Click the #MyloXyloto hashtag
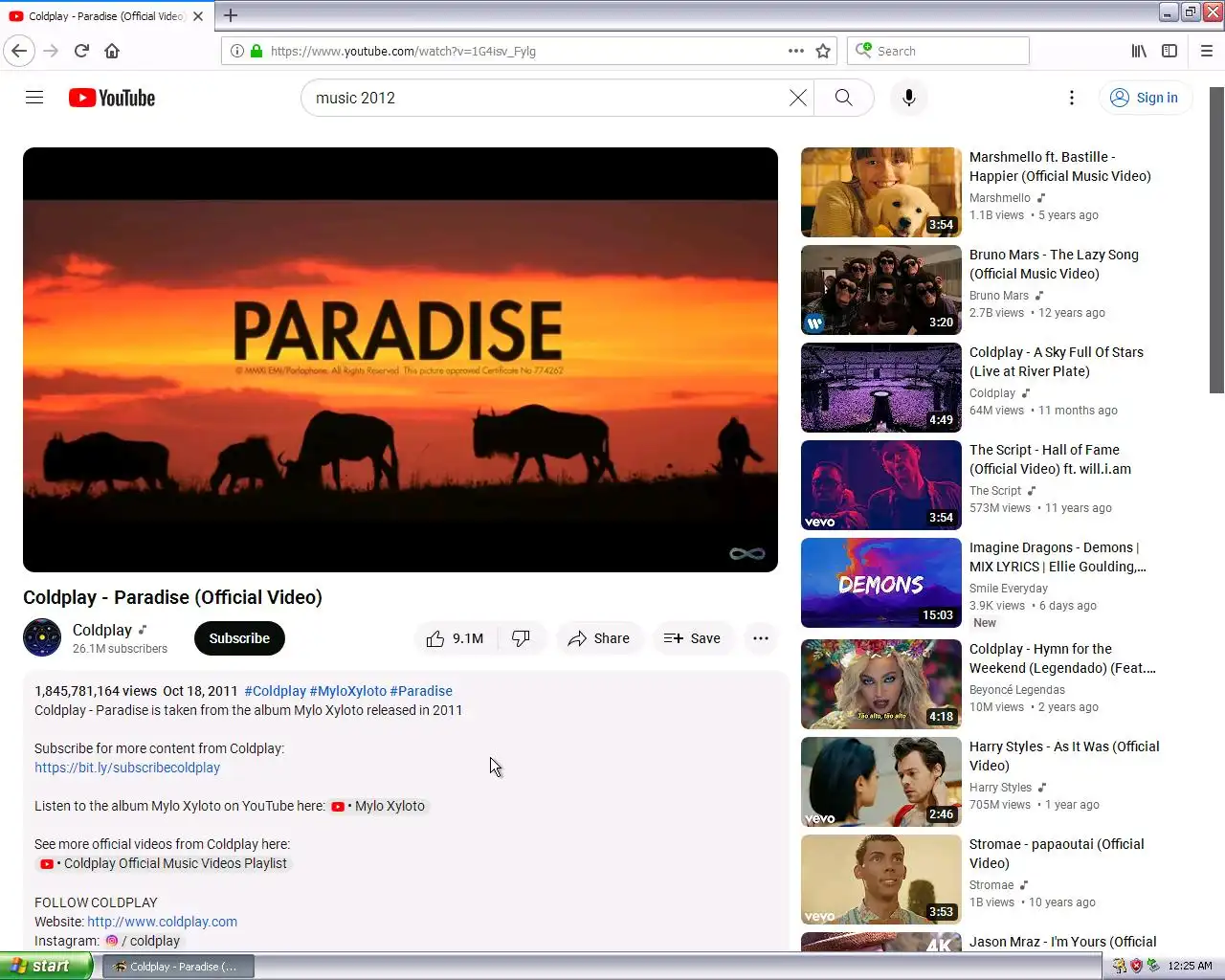This screenshot has width=1225, height=980. pos(348,691)
